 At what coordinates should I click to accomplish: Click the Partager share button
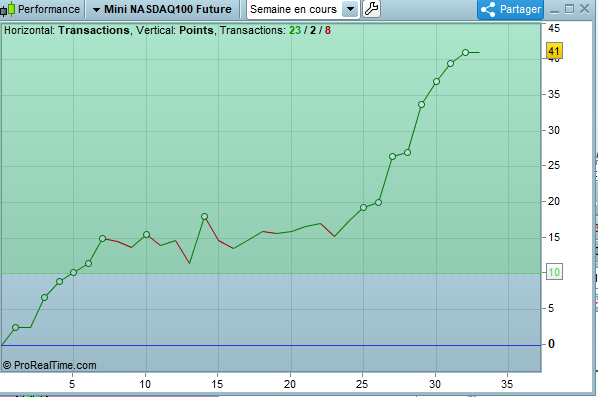pos(510,9)
